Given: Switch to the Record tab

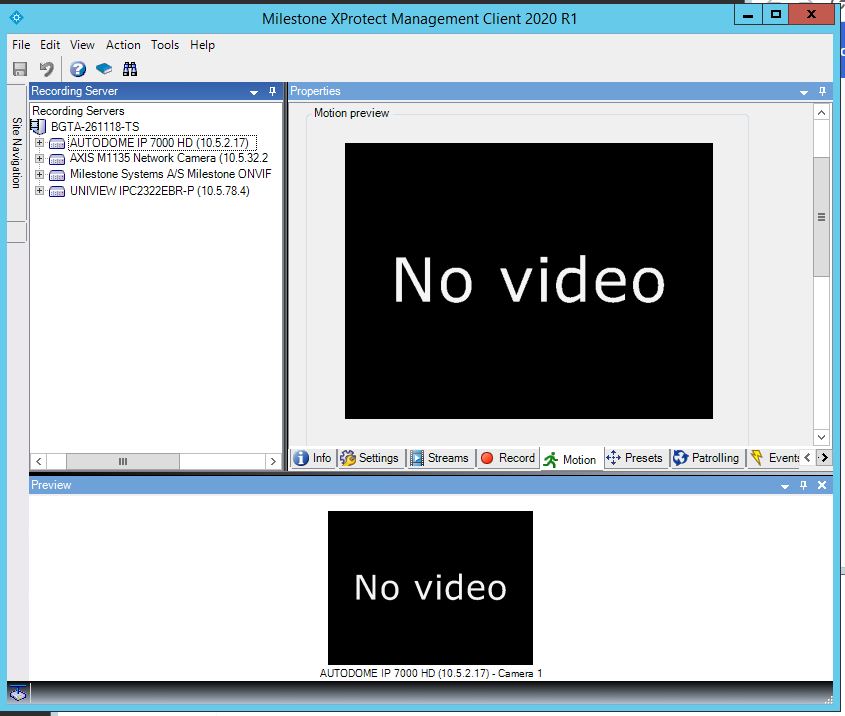Looking at the screenshot, I should pyautogui.click(x=507, y=458).
